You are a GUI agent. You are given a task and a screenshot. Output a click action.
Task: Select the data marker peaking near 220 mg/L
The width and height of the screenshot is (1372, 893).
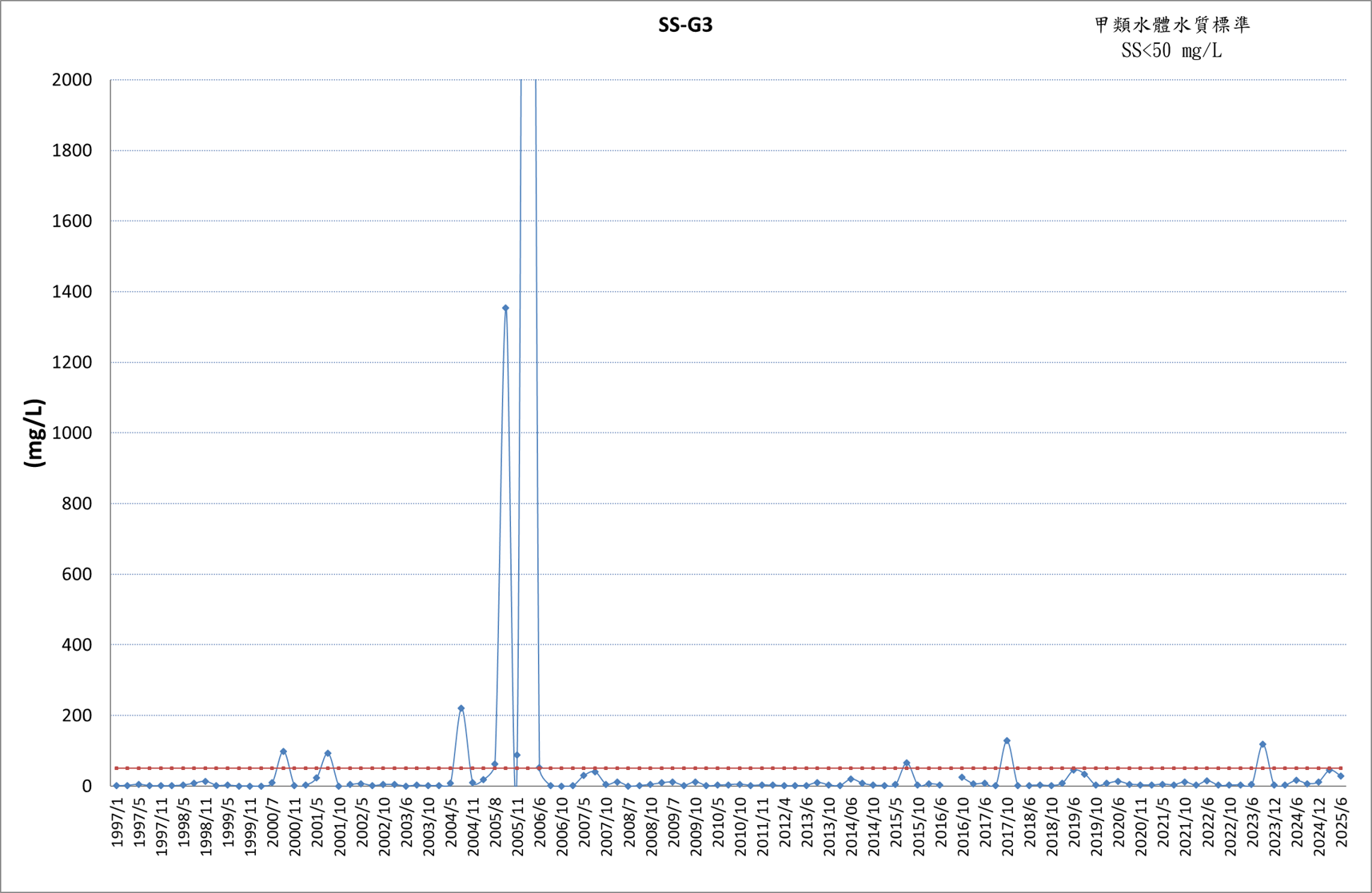pos(461,708)
